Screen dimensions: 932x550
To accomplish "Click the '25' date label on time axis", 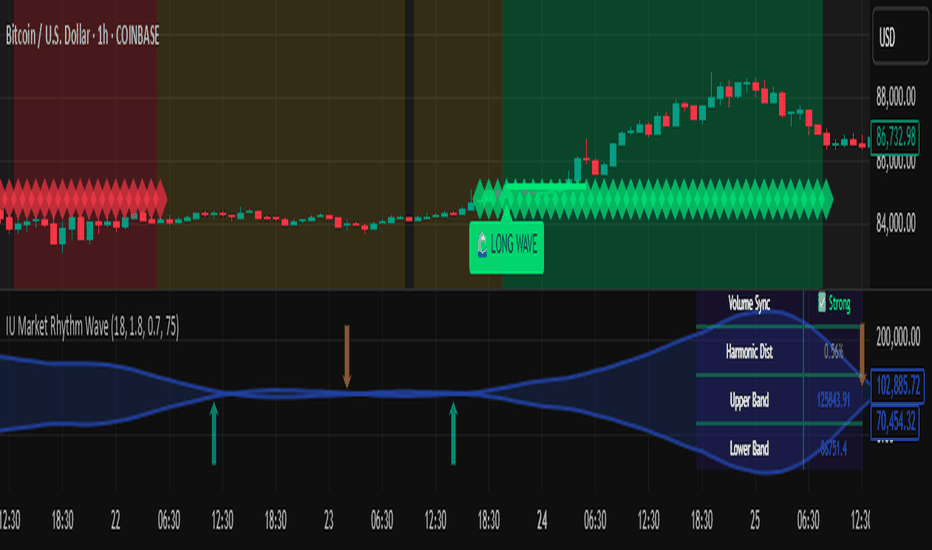I will click(x=755, y=520).
